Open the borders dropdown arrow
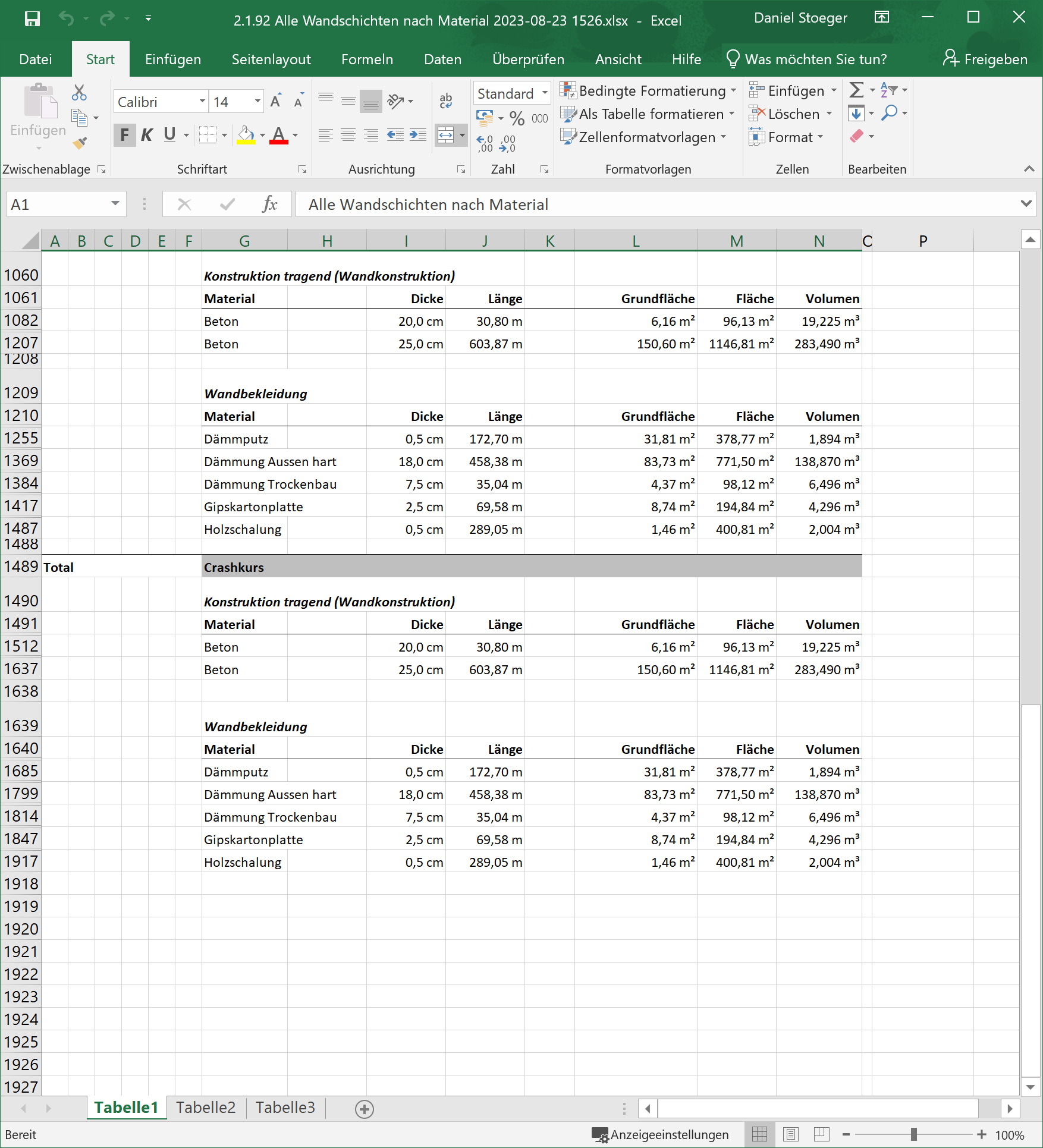The image size is (1043, 1148). pyautogui.click(x=224, y=135)
